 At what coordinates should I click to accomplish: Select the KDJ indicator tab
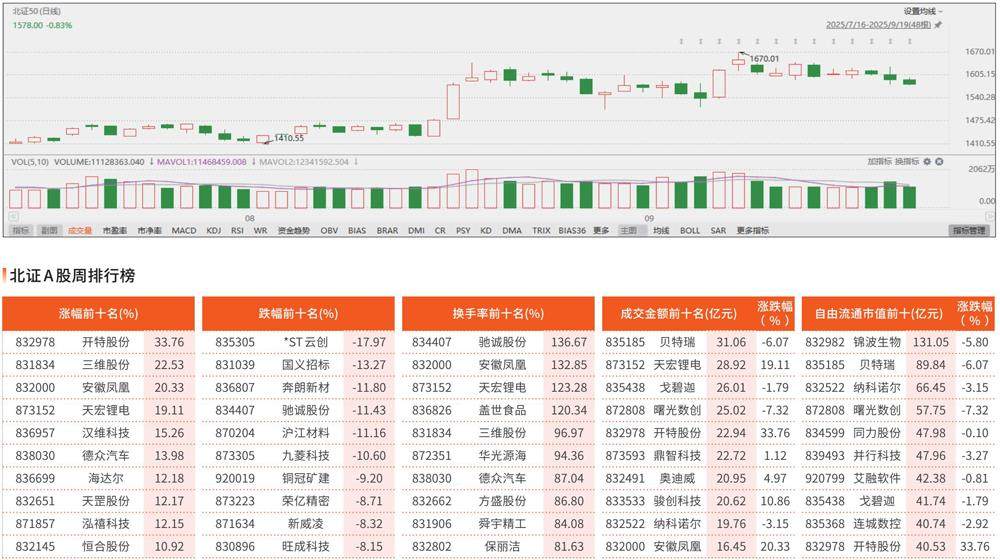click(214, 230)
